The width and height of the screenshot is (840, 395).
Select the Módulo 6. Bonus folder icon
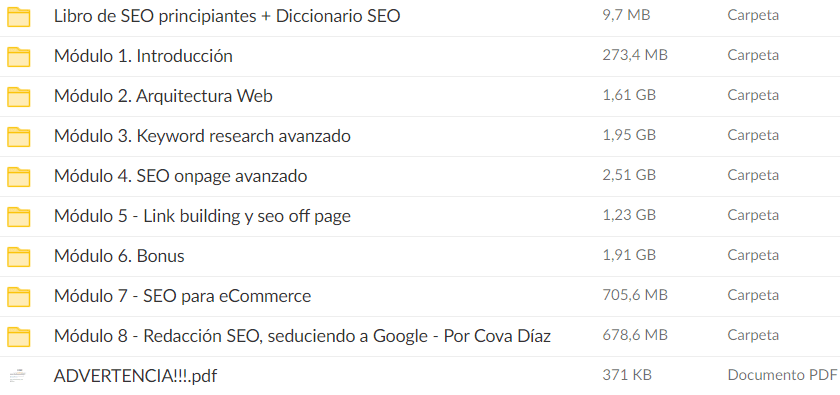[x=18, y=257]
